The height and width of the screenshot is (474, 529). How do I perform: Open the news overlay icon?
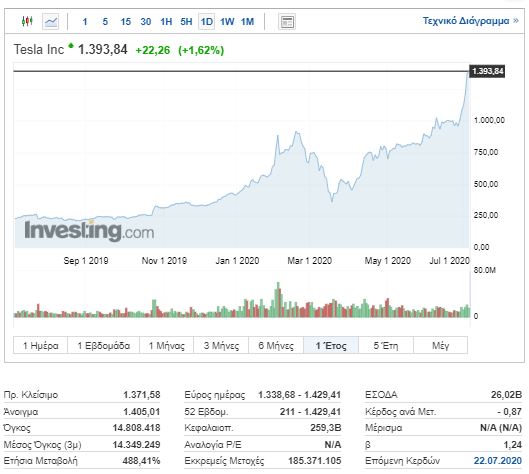point(287,22)
